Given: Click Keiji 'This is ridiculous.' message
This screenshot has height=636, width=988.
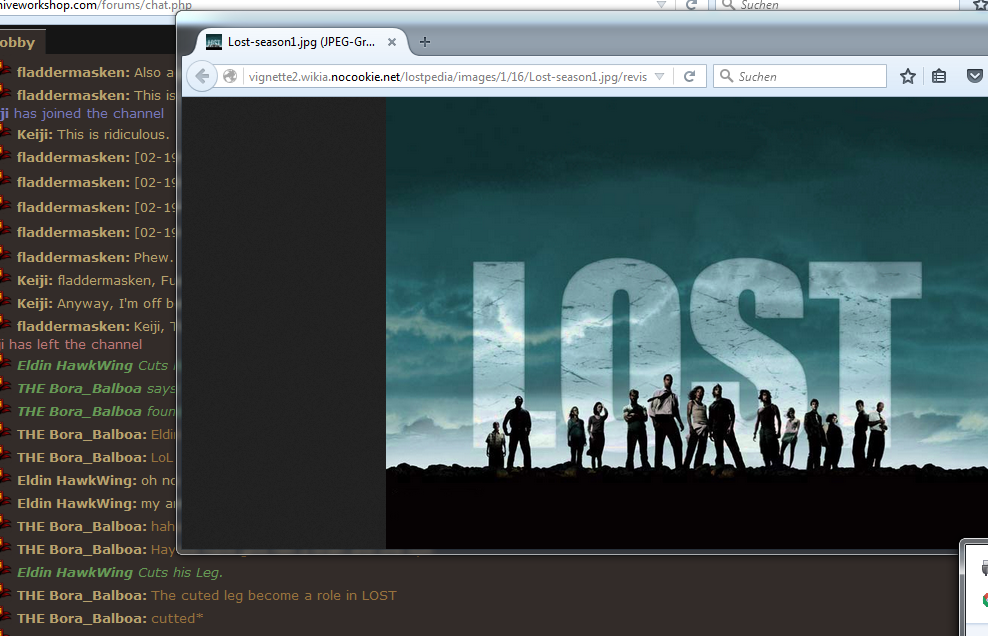Looking at the screenshot, I should 93,134.
